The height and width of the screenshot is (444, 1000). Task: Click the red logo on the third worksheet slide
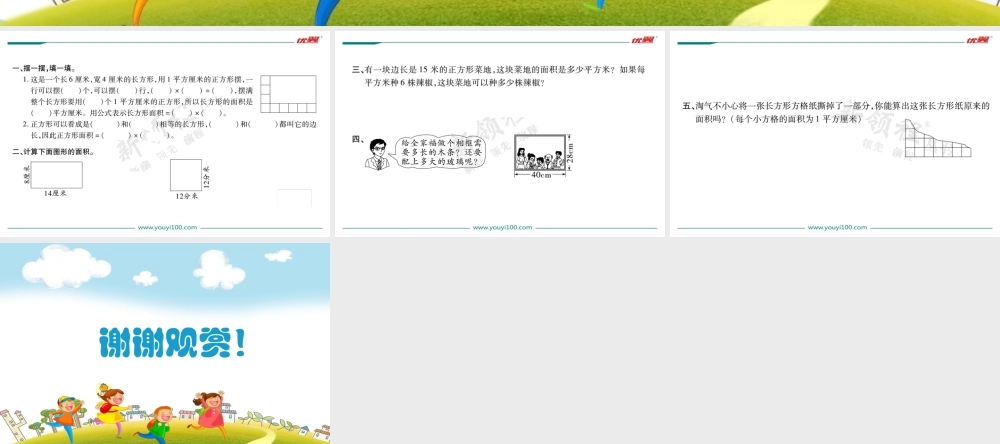[976, 40]
